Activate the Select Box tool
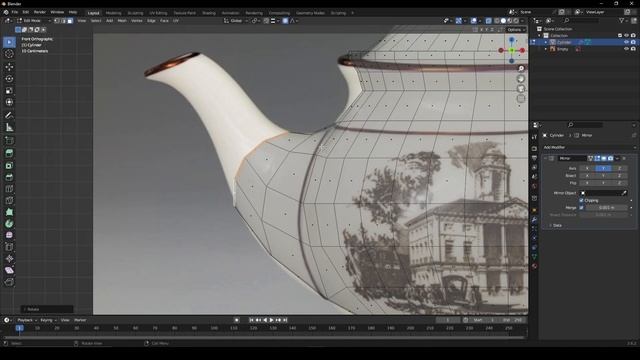This screenshot has height=360, width=640. [x=9, y=42]
